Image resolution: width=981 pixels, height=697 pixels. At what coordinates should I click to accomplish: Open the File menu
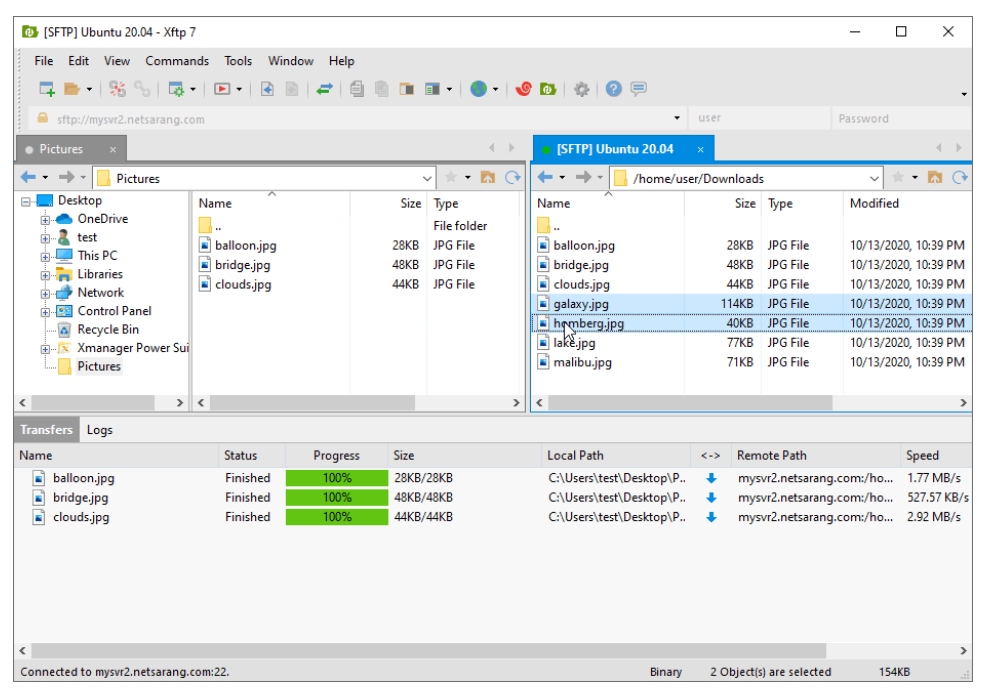pyautogui.click(x=44, y=61)
